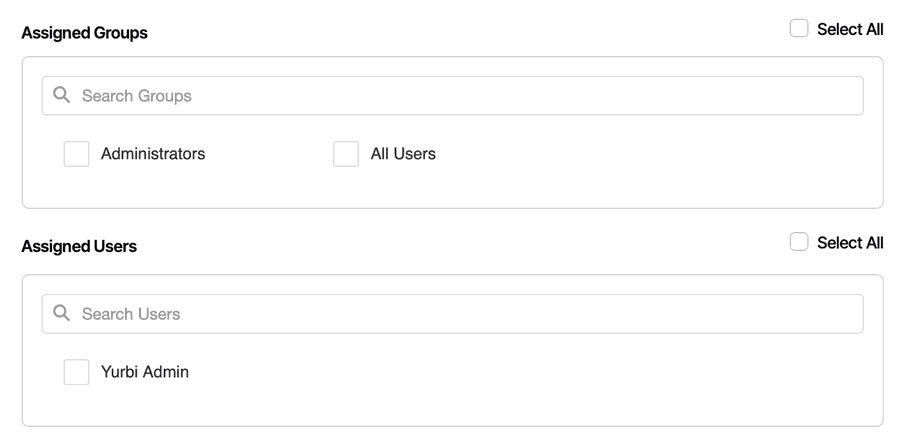Click the Search Users placeholder text
The width and height of the screenshot is (920, 441).
click(131, 314)
